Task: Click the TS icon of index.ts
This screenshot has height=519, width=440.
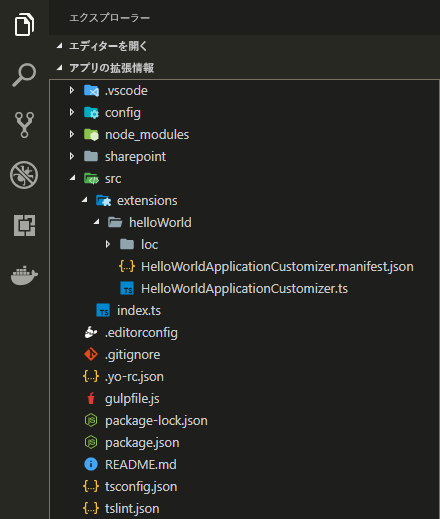Action: 103,310
